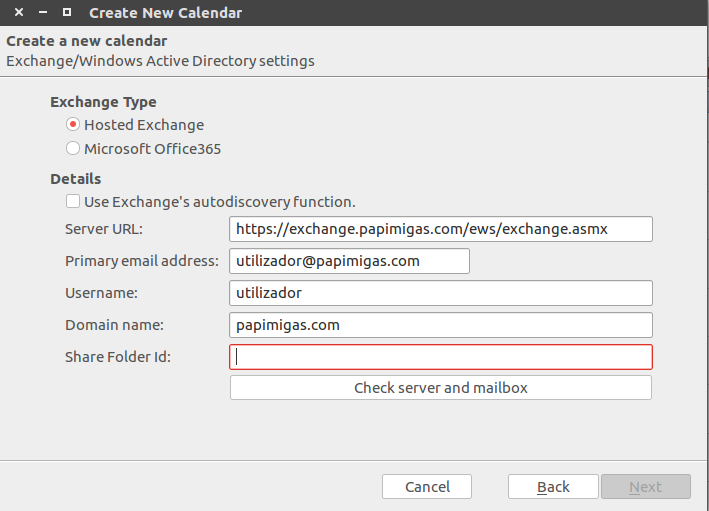Place the cursor in the Domain name field
Image resolution: width=709 pixels, height=511 pixels.
(x=440, y=325)
